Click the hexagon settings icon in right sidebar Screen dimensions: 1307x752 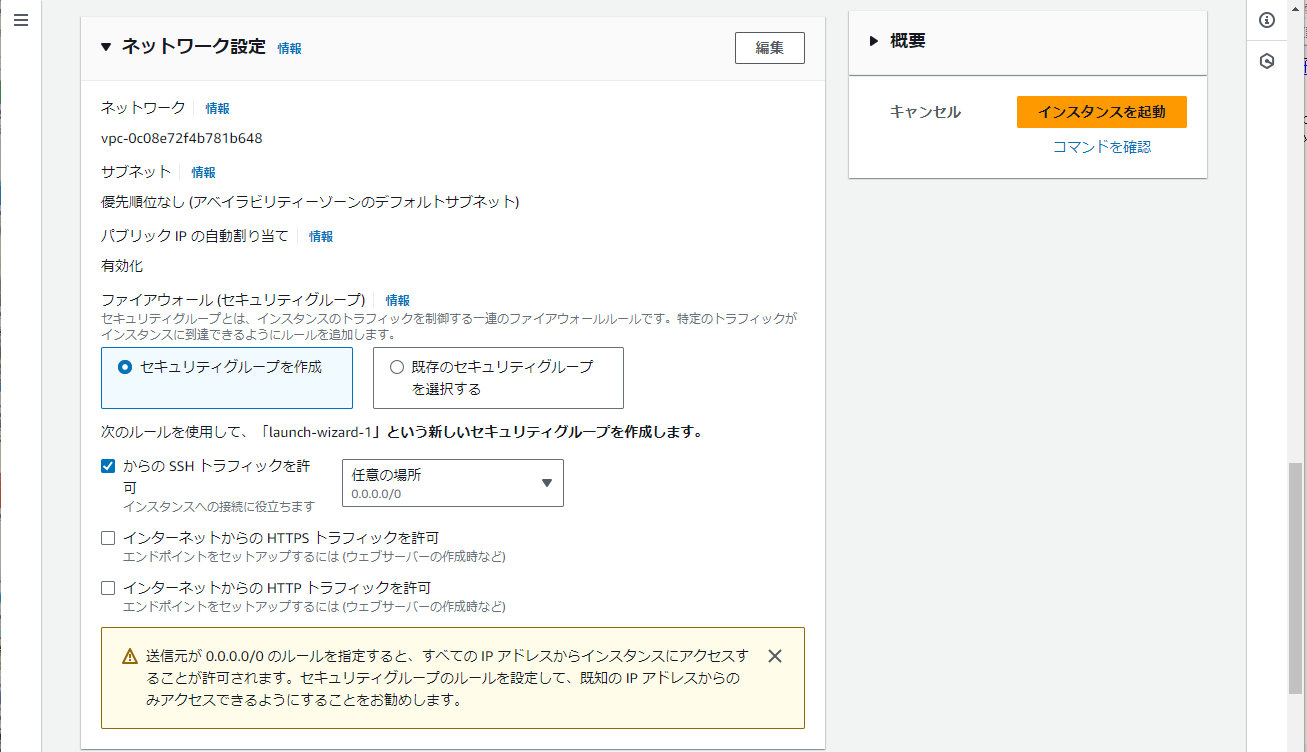(1267, 62)
